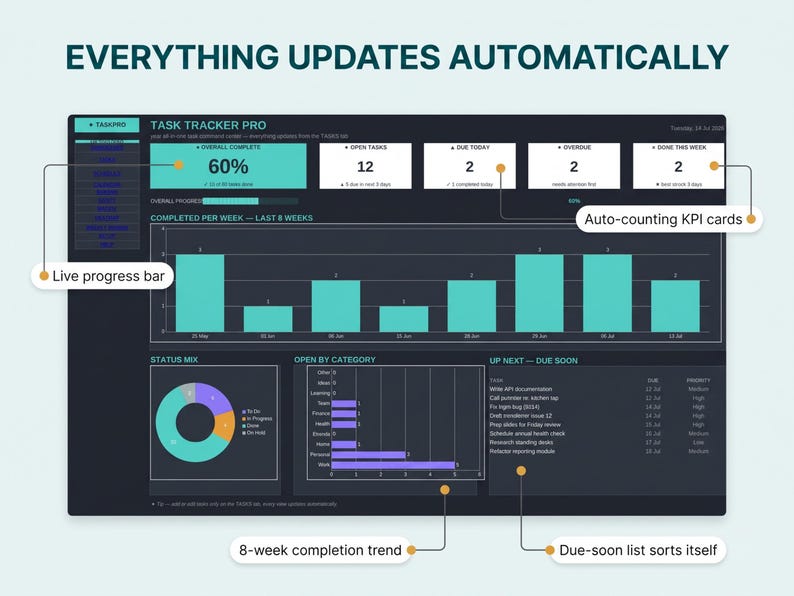Click the DUE column header
The width and height of the screenshot is (794, 596).
click(653, 380)
